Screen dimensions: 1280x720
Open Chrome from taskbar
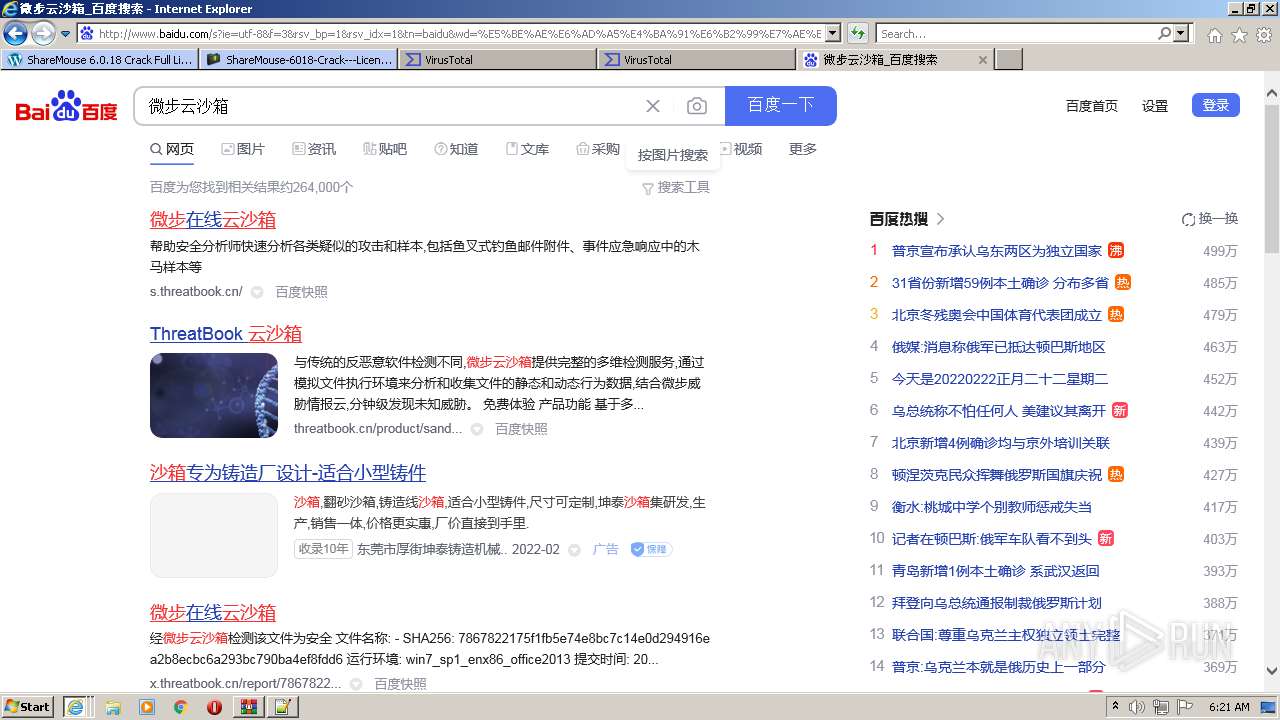pos(180,707)
